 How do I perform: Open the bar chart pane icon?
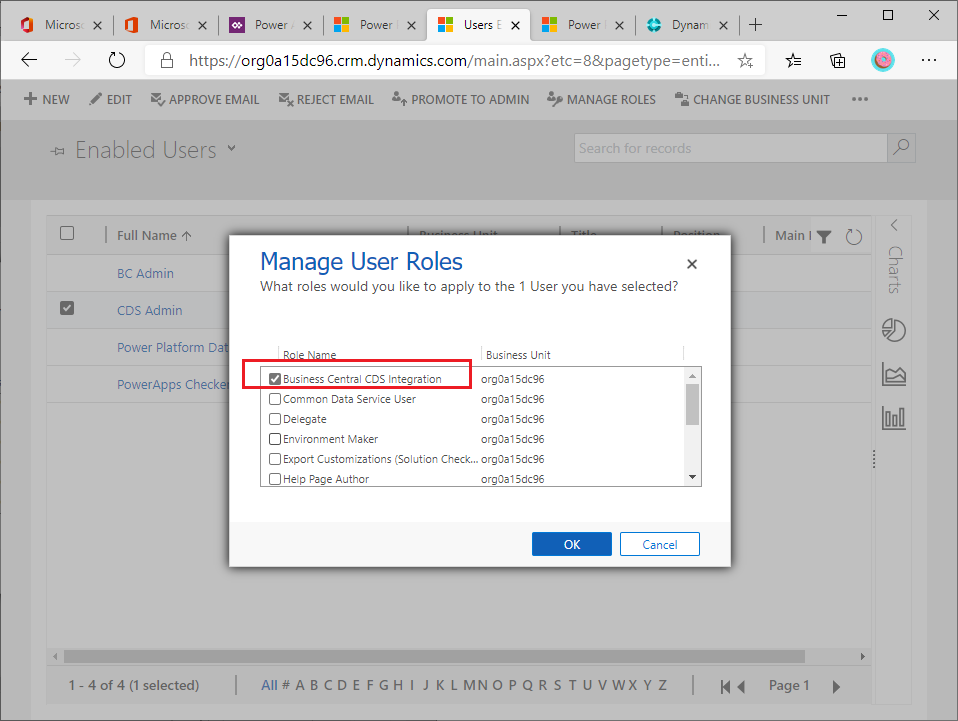click(893, 418)
